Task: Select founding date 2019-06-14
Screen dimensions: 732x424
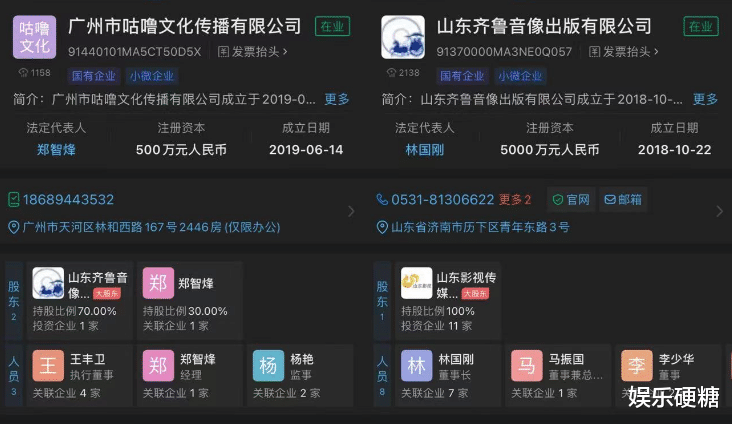Action: pyautogui.click(x=306, y=150)
